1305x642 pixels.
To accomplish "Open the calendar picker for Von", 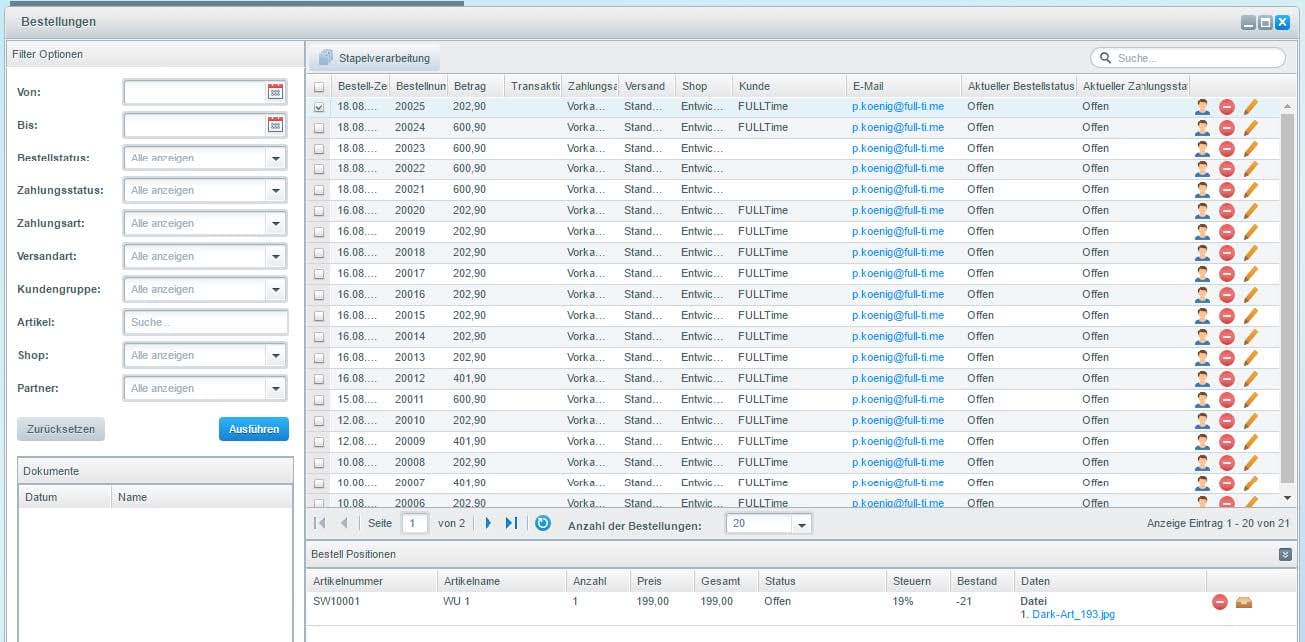I will pos(275,92).
